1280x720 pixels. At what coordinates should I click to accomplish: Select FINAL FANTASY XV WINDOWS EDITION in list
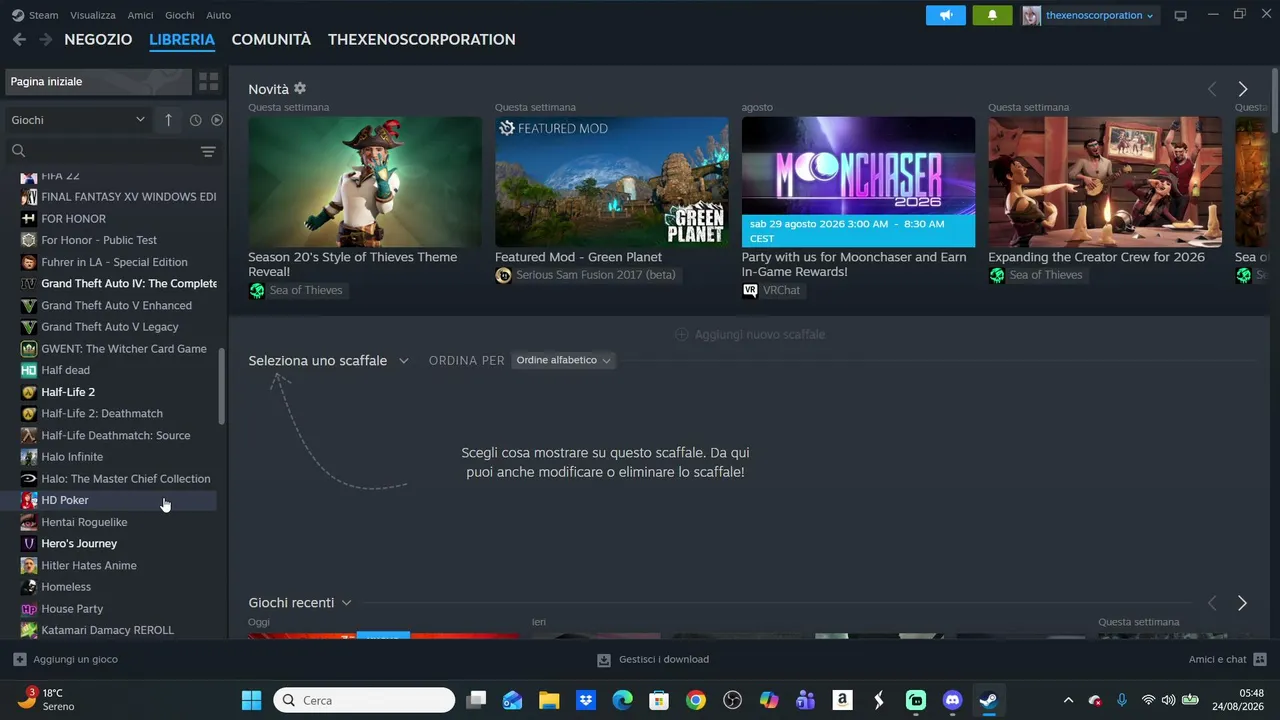[119, 197]
